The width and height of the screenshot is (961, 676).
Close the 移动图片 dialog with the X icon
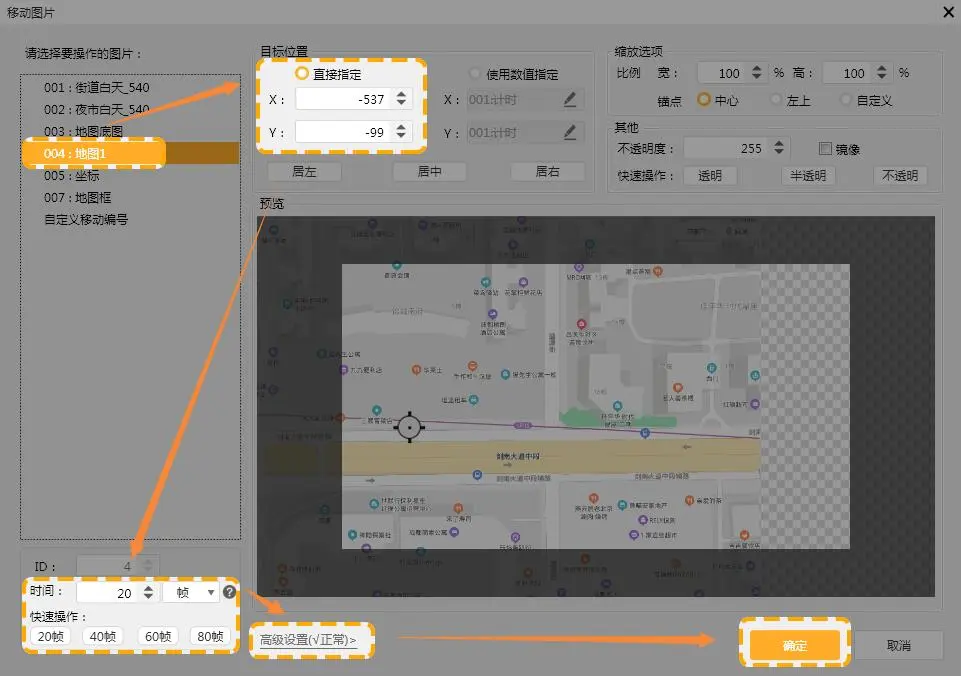(948, 10)
